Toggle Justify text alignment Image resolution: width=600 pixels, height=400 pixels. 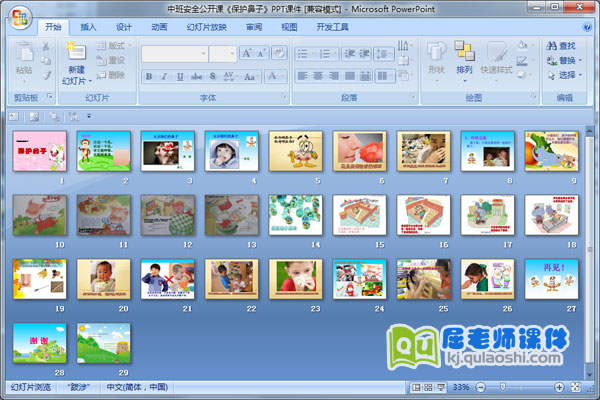[x=350, y=76]
